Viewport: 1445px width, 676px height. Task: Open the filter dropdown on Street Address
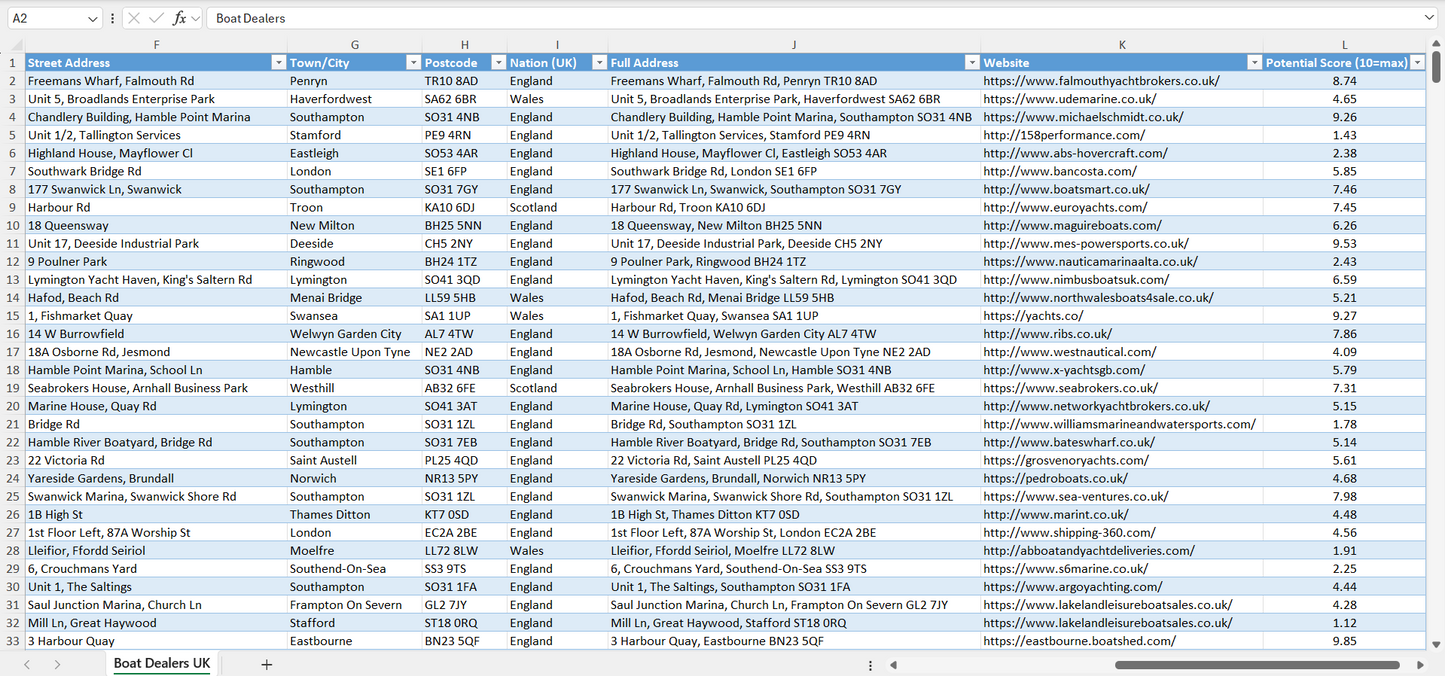(279, 62)
